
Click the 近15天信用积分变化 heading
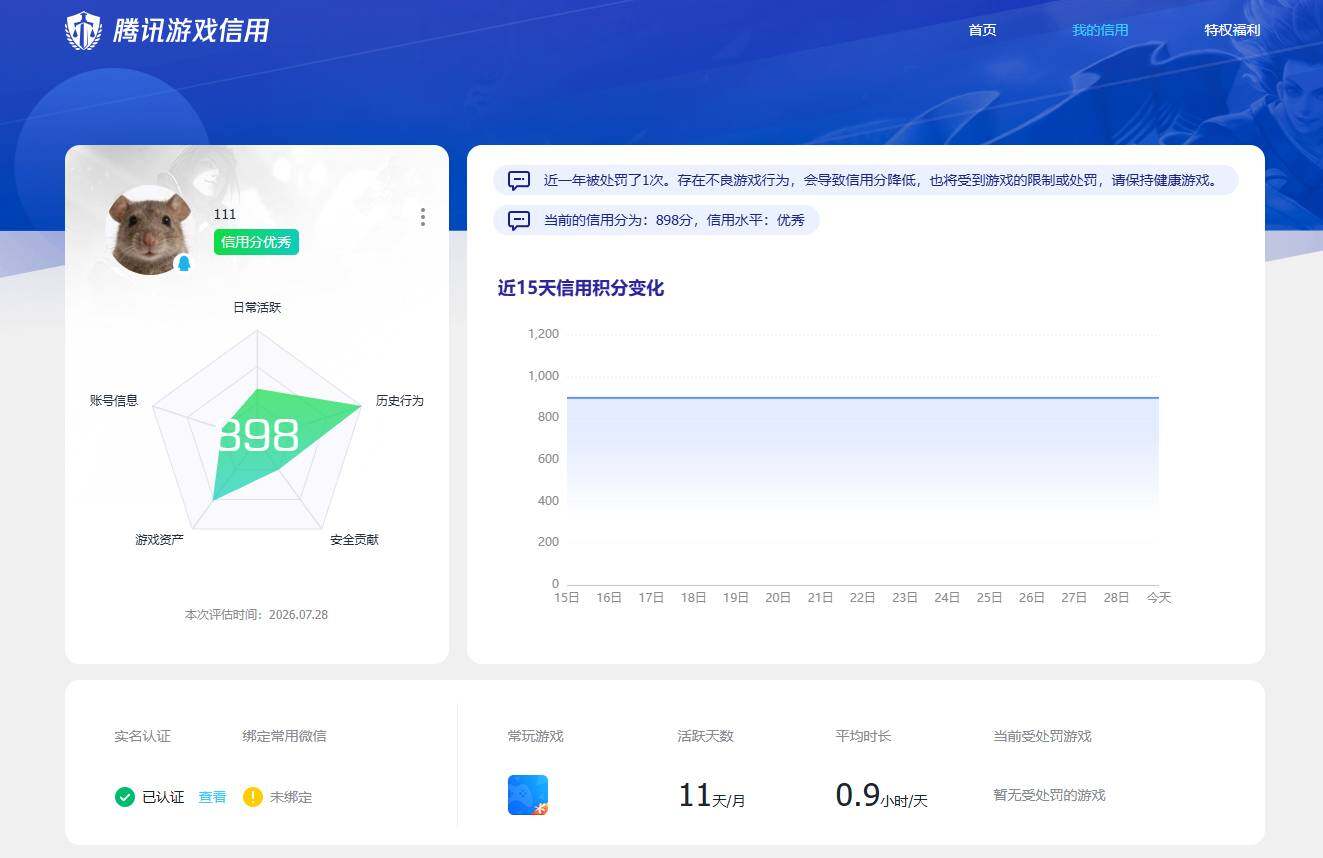[x=581, y=288]
